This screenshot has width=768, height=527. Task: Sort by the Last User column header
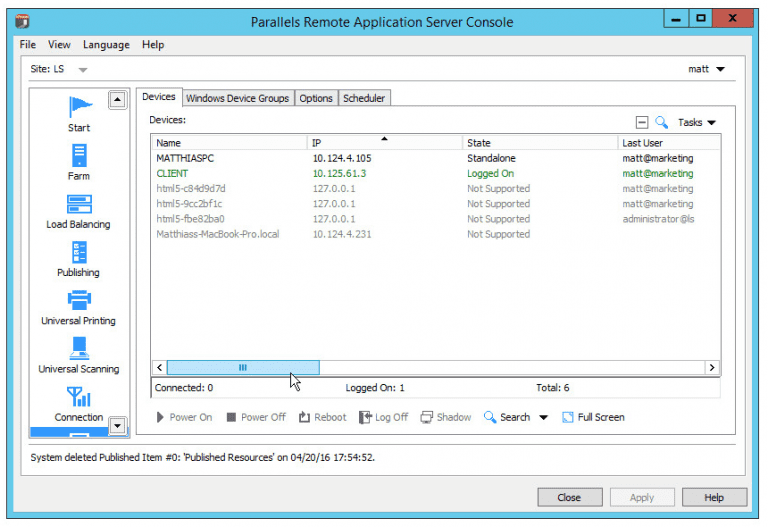[x=668, y=143]
